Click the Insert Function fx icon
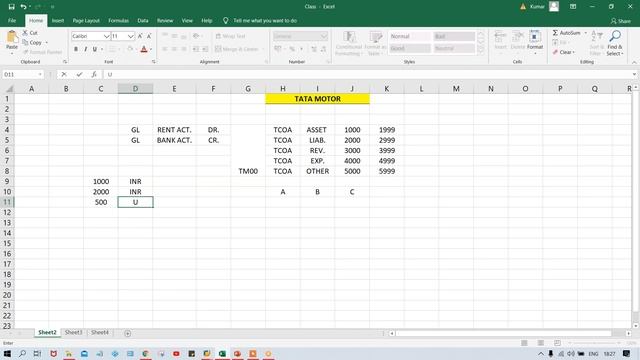This screenshot has height=360, width=640. pos(94,74)
